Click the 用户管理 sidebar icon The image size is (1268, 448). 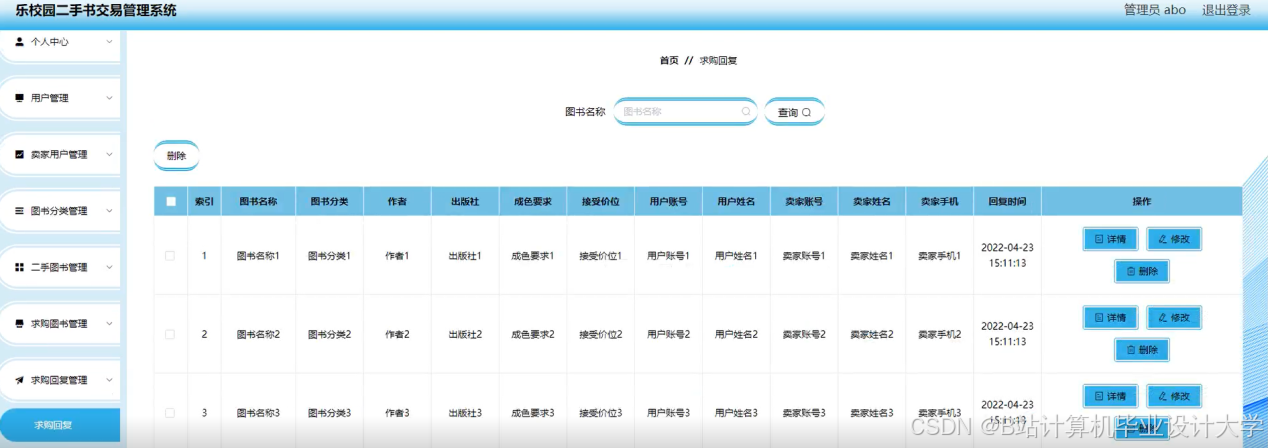(x=19, y=98)
